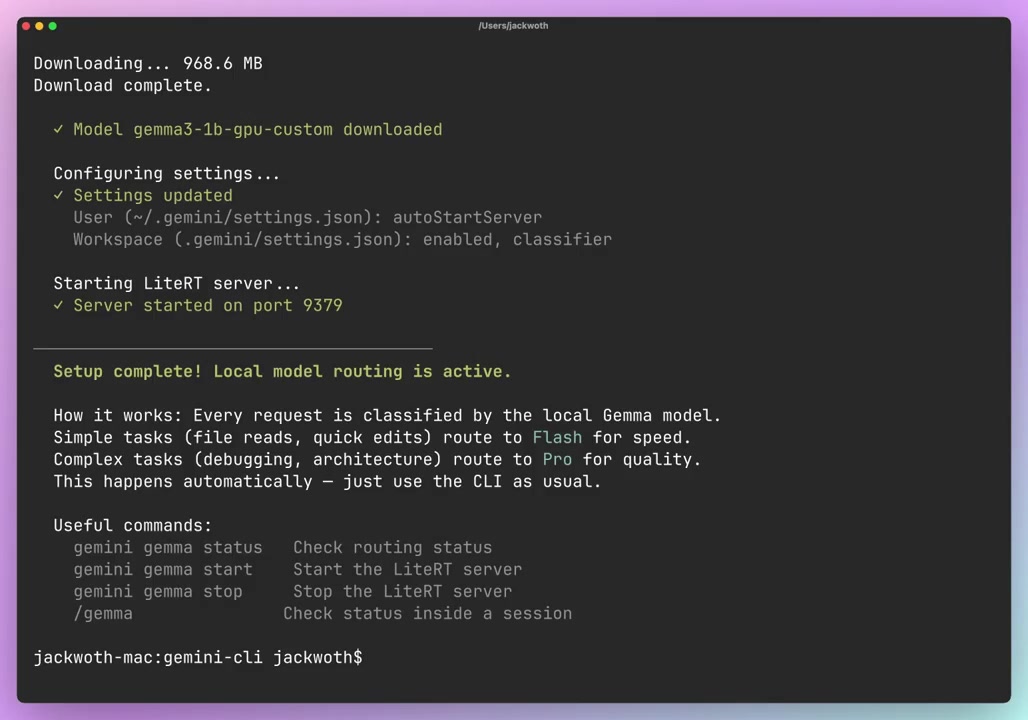The width and height of the screenshot is (1028, 720).
Task: Minimize the terminal using yellow button
Action: point(39,26)
